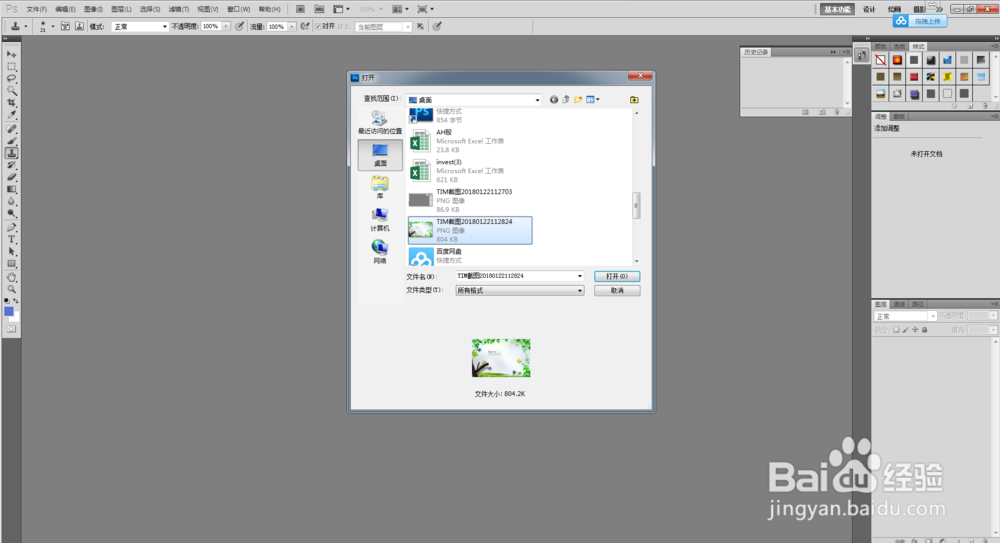Select the Zoom tool in toolbox

click(x=11, y=290)
